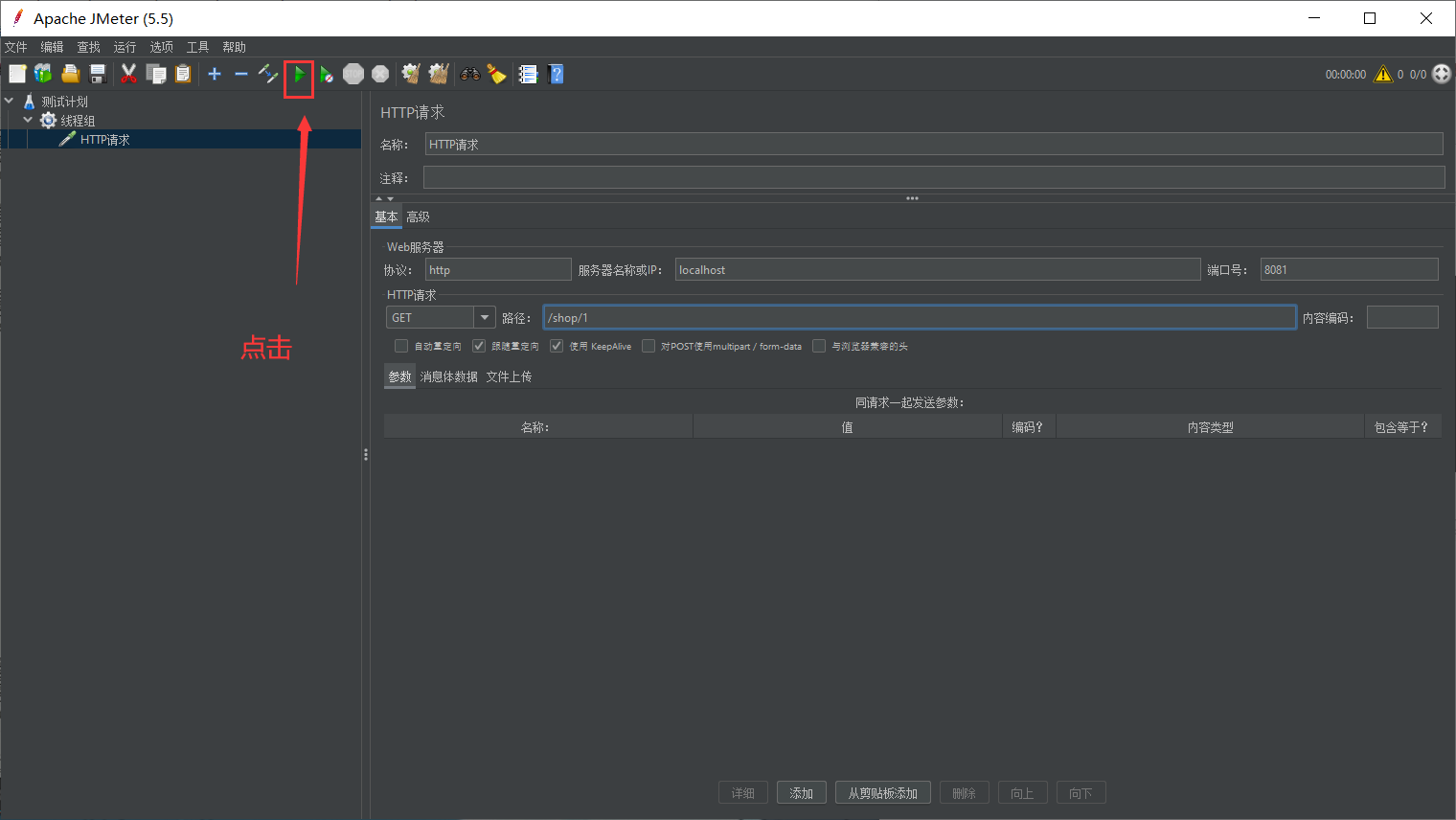
Task: Click the 协议 field containing http
Action: point(498,269)
